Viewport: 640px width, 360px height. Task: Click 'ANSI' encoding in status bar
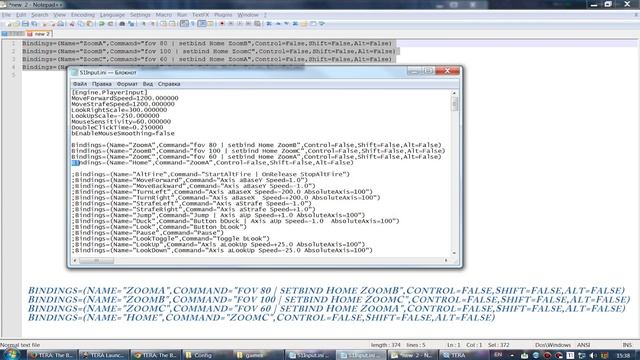point(583,345)
